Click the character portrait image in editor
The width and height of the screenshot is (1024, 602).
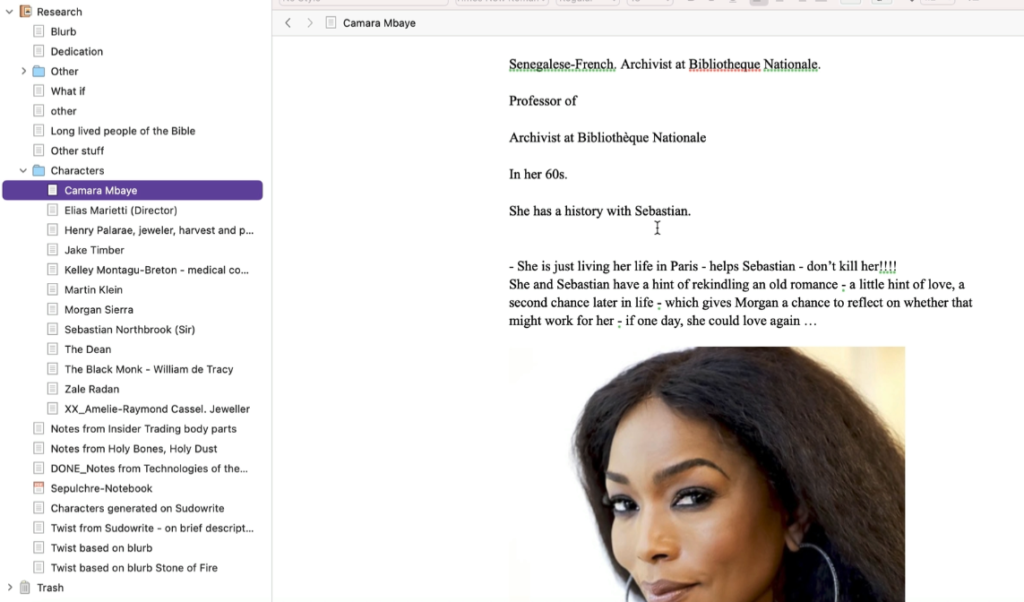pyautogui.click(x=707, y=474)
